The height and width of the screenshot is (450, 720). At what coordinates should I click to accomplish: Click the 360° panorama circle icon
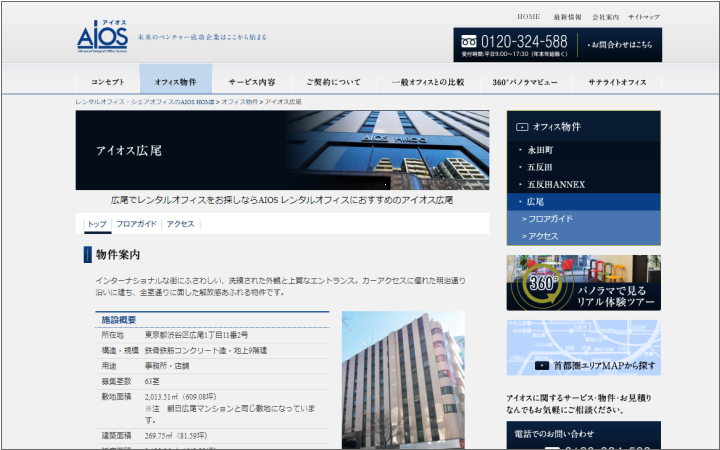541,285
